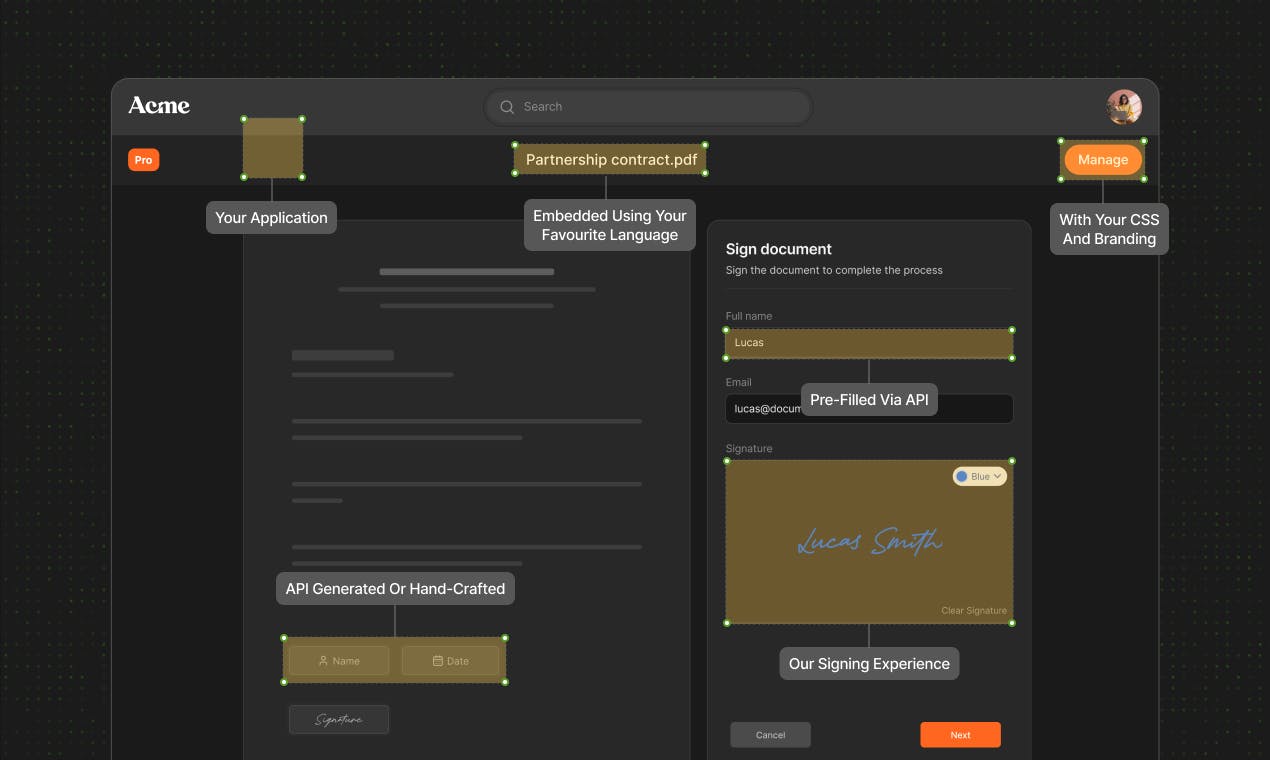Focus the Full name field containing Lucas
The width and height of the screenshot is (1270, 760).
coord(869,343)
